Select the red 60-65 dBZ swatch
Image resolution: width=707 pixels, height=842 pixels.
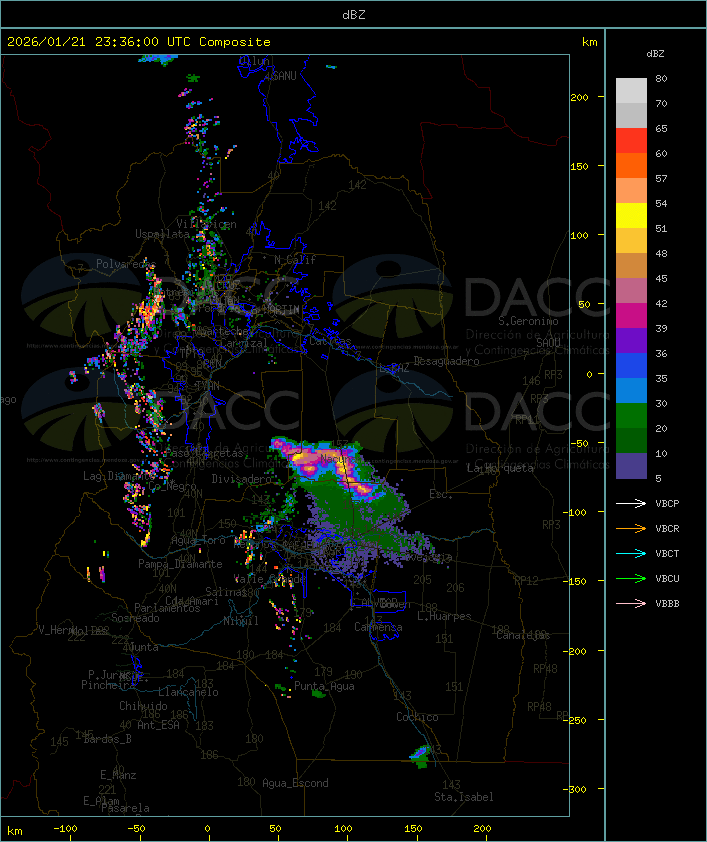pos(631,141)
